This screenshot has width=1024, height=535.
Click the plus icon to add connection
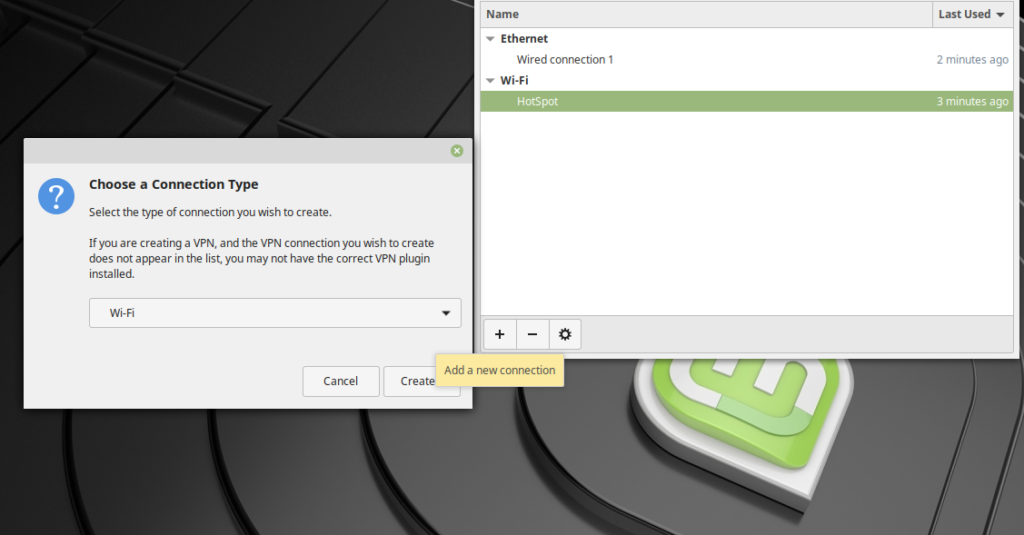point(500,334)
